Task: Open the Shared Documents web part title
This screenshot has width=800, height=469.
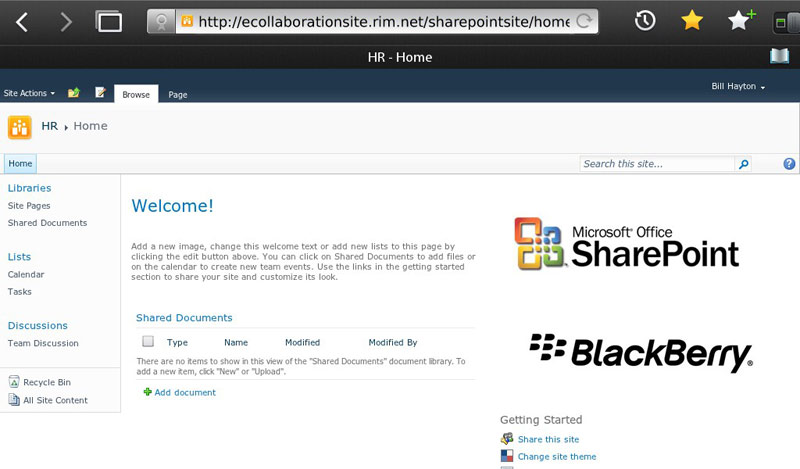Action: click(184, 318)
